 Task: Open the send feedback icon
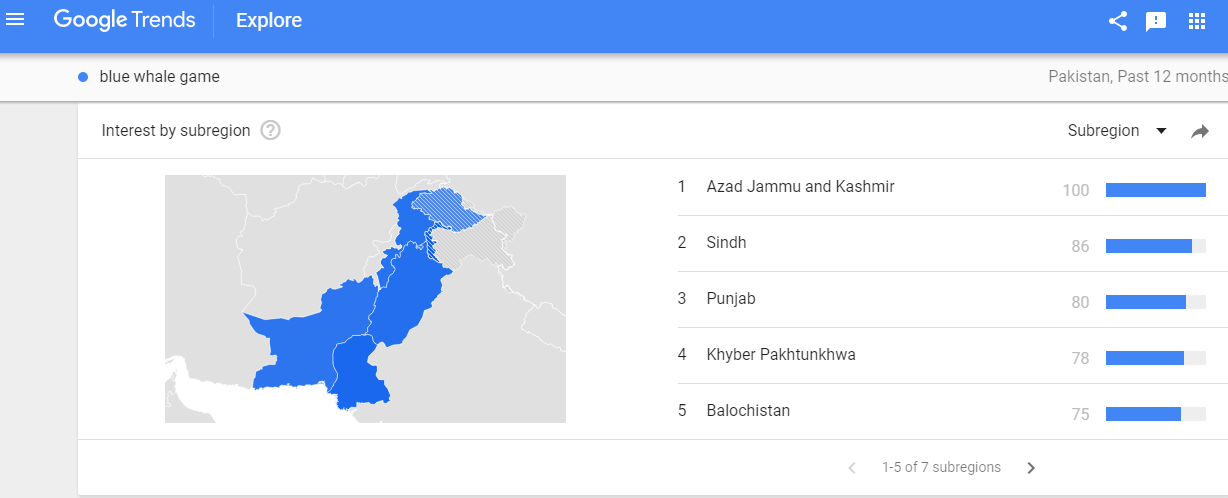[1156, 21]
